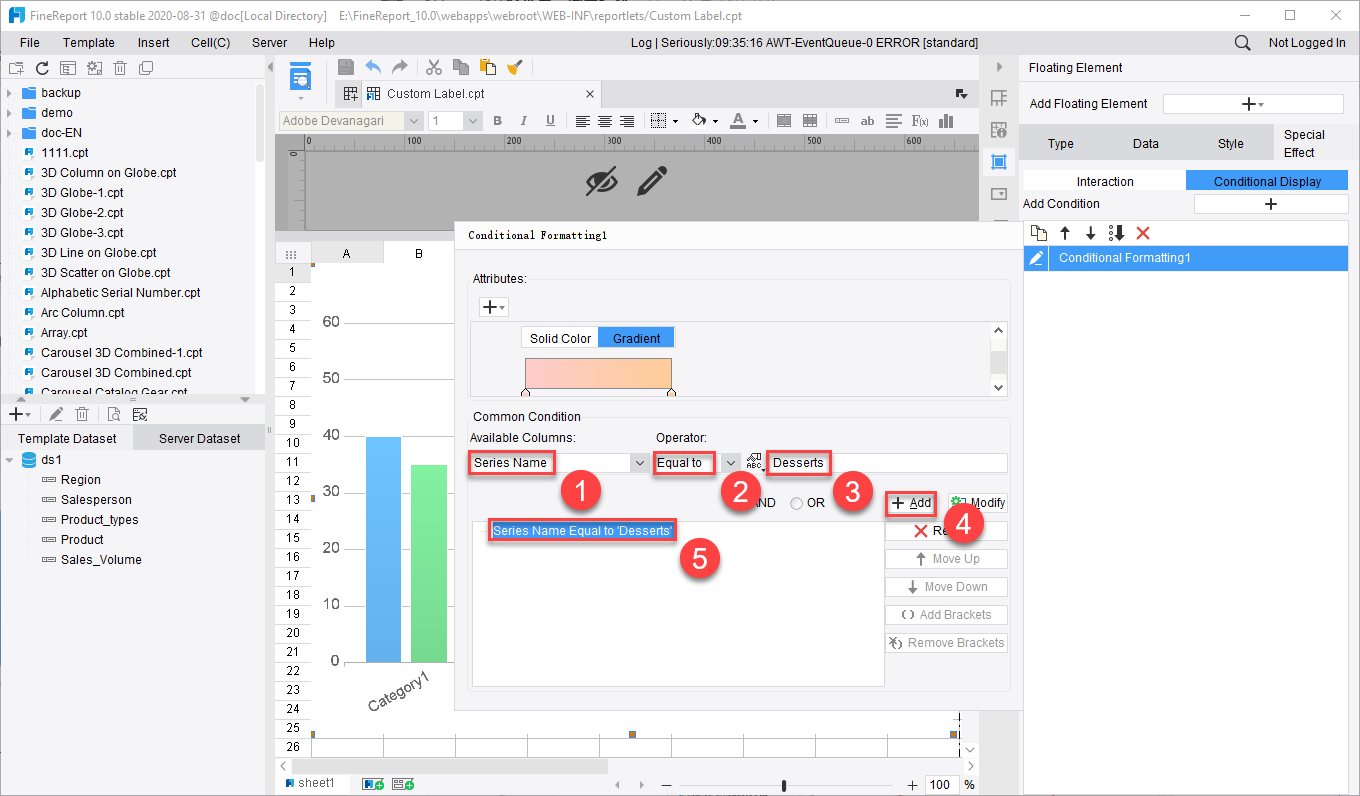Select the OR radio button
Image resolution: width=1360 pixels, height=796 pixels.
click(796, 503)
